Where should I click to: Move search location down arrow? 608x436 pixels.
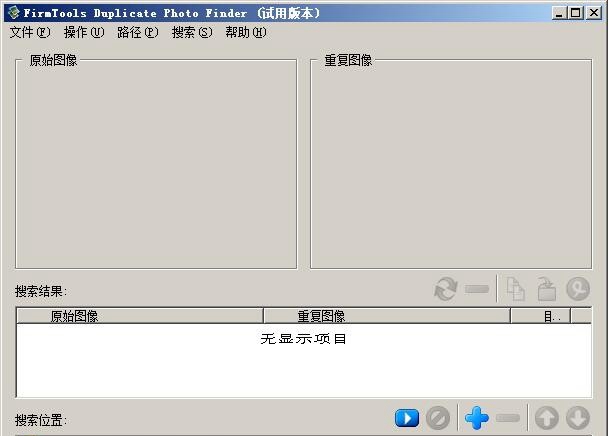[578, 419]
